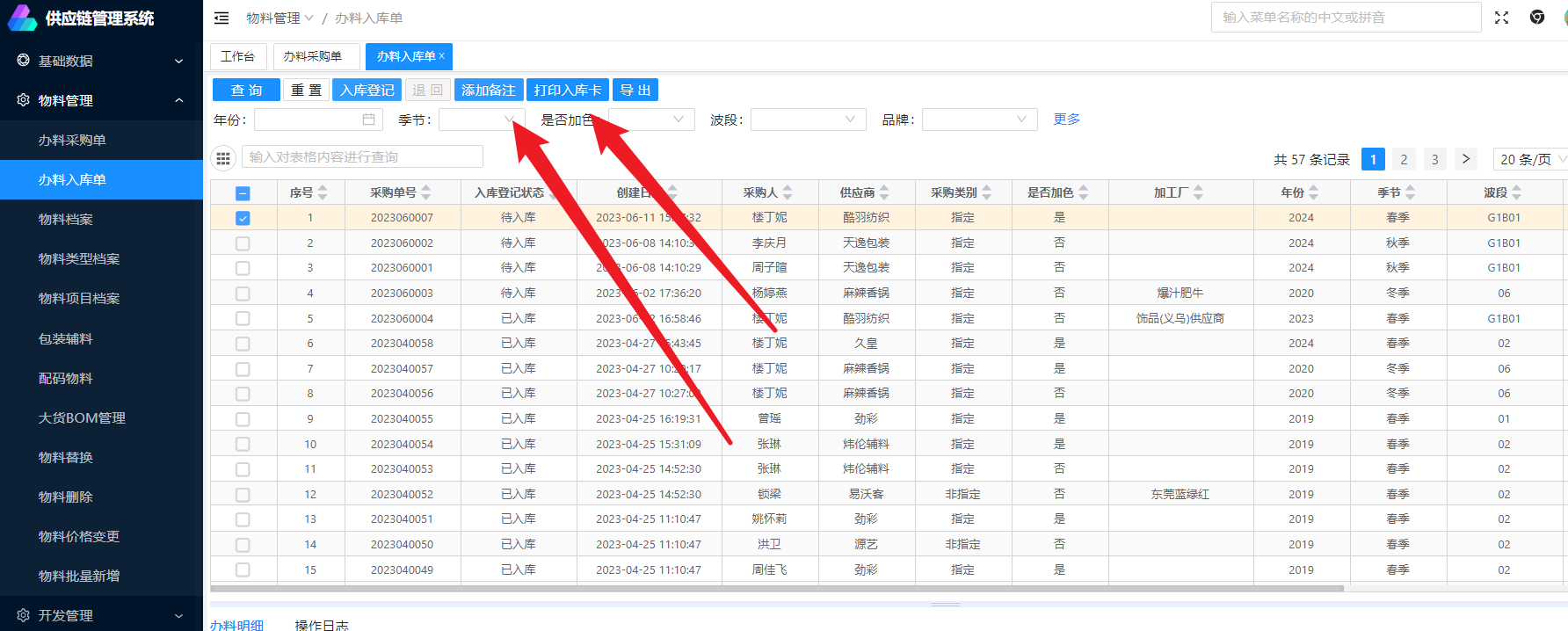Sort the table by the 供应商 column icon
This screenshot has height=631, width=1568.
coord(884,192)
